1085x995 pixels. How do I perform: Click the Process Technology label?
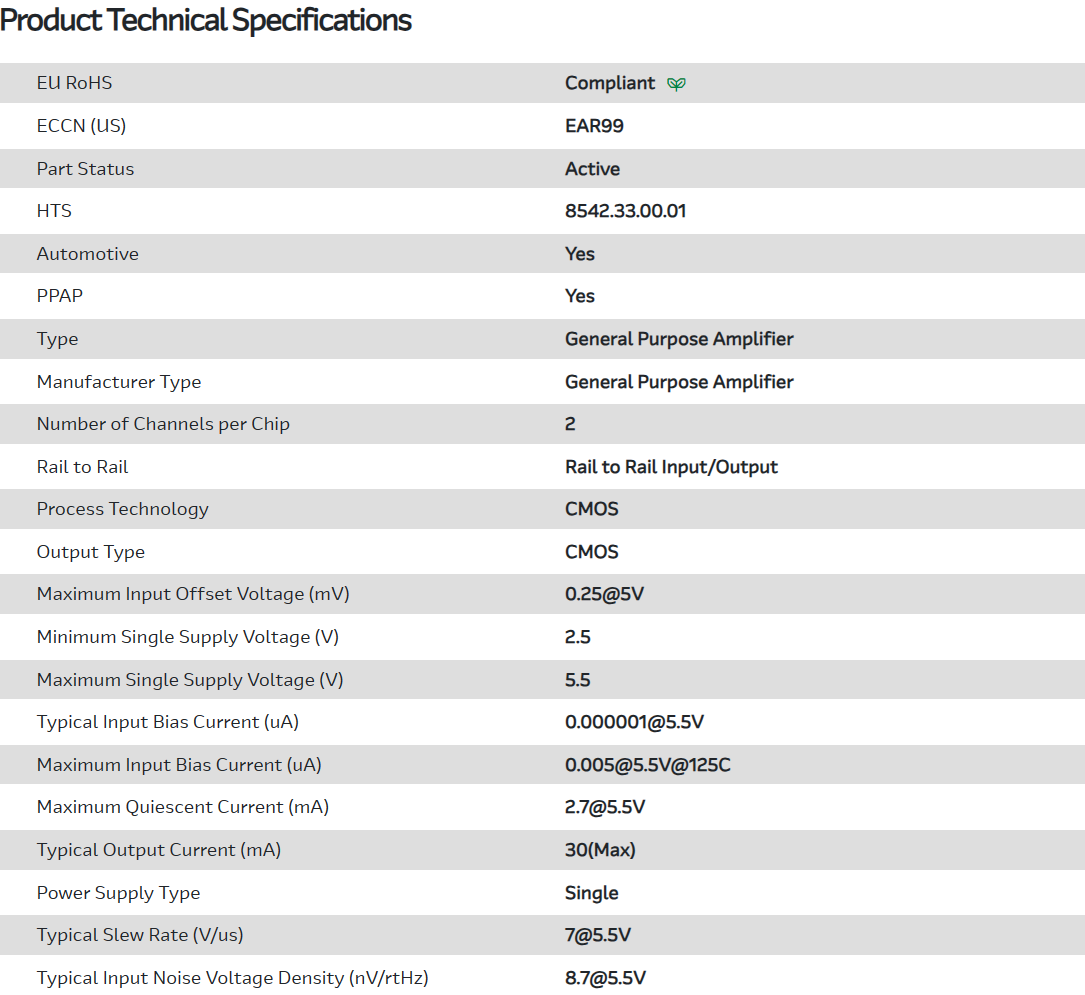click(123, 509)
